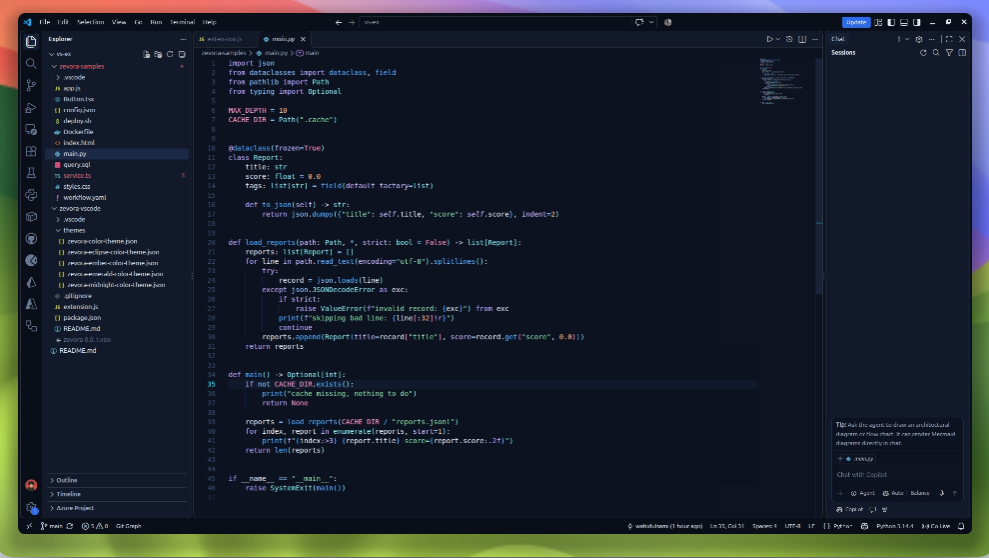Open the GitHub view in activity bar
The image size is (989, 558).
[31, 238]
